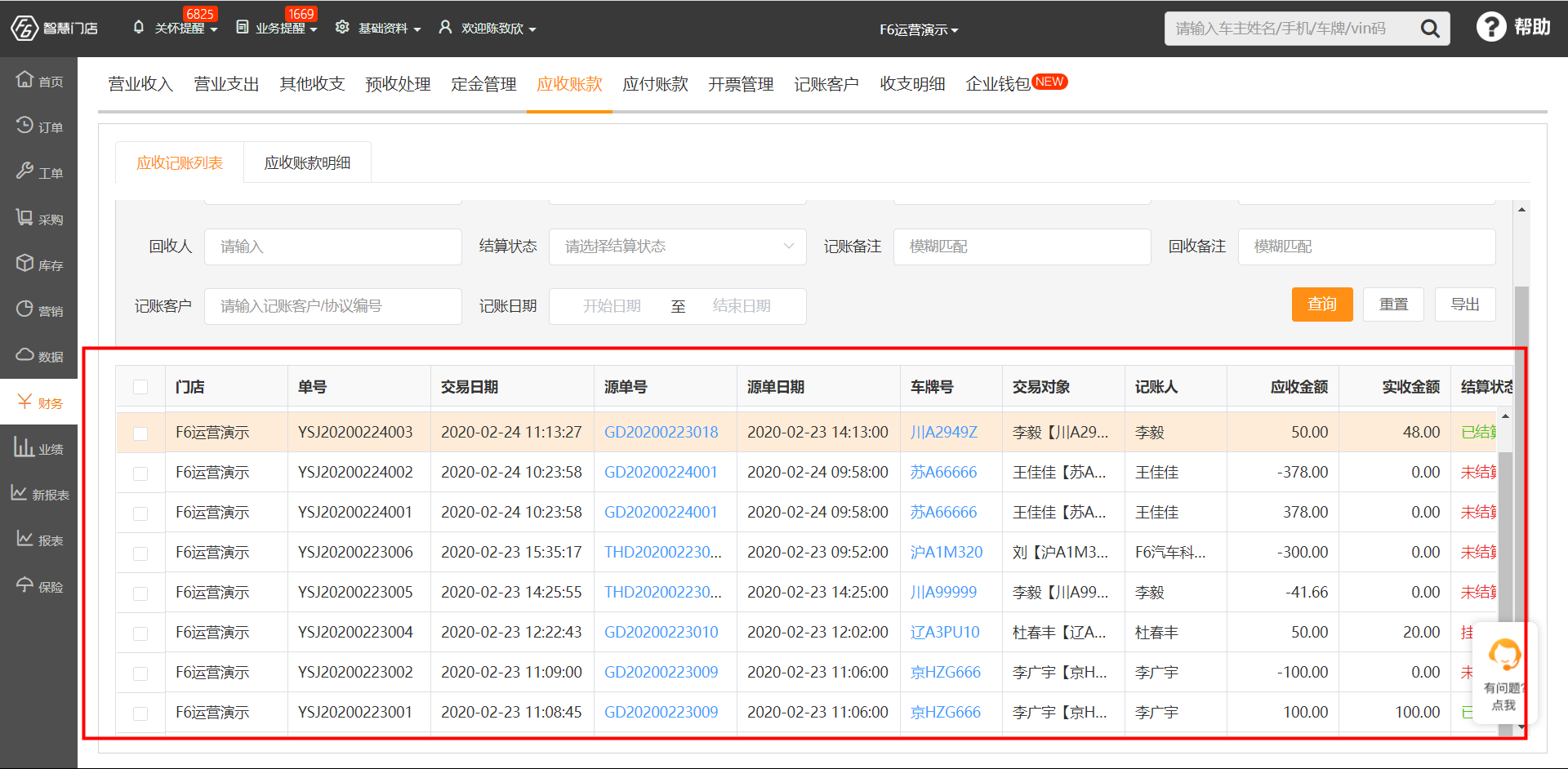Check the row YSJ20200224003
This screenshot has height=769, width=1568.
(x=140, y=433)
